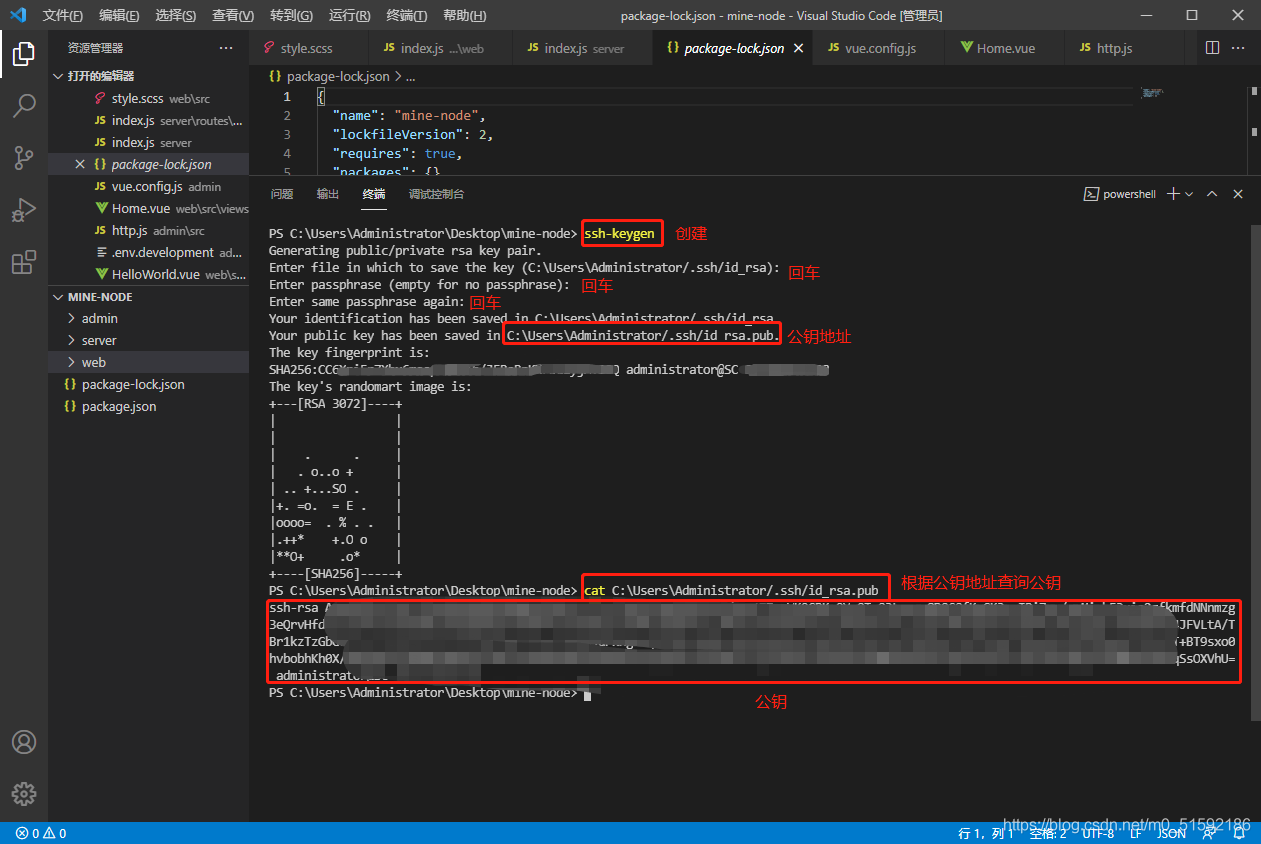Open the 终端(T) menu
This screenshot has height=844, width=1261.
[406, 15]
